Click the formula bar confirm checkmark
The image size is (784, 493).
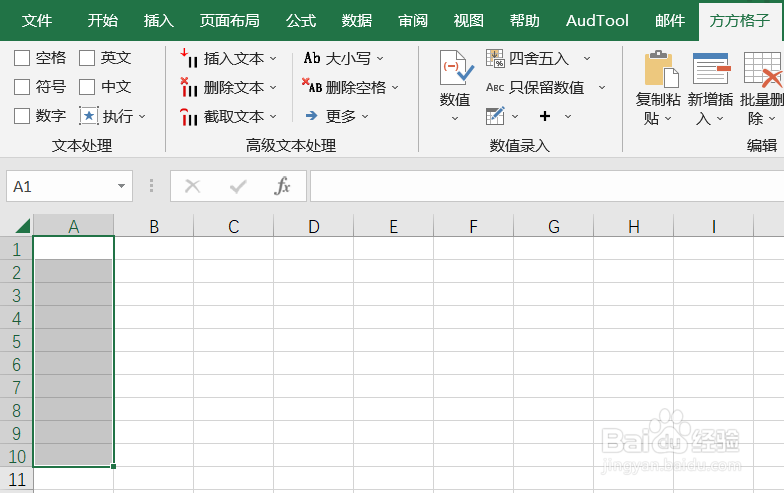click(x=238, y=186)
